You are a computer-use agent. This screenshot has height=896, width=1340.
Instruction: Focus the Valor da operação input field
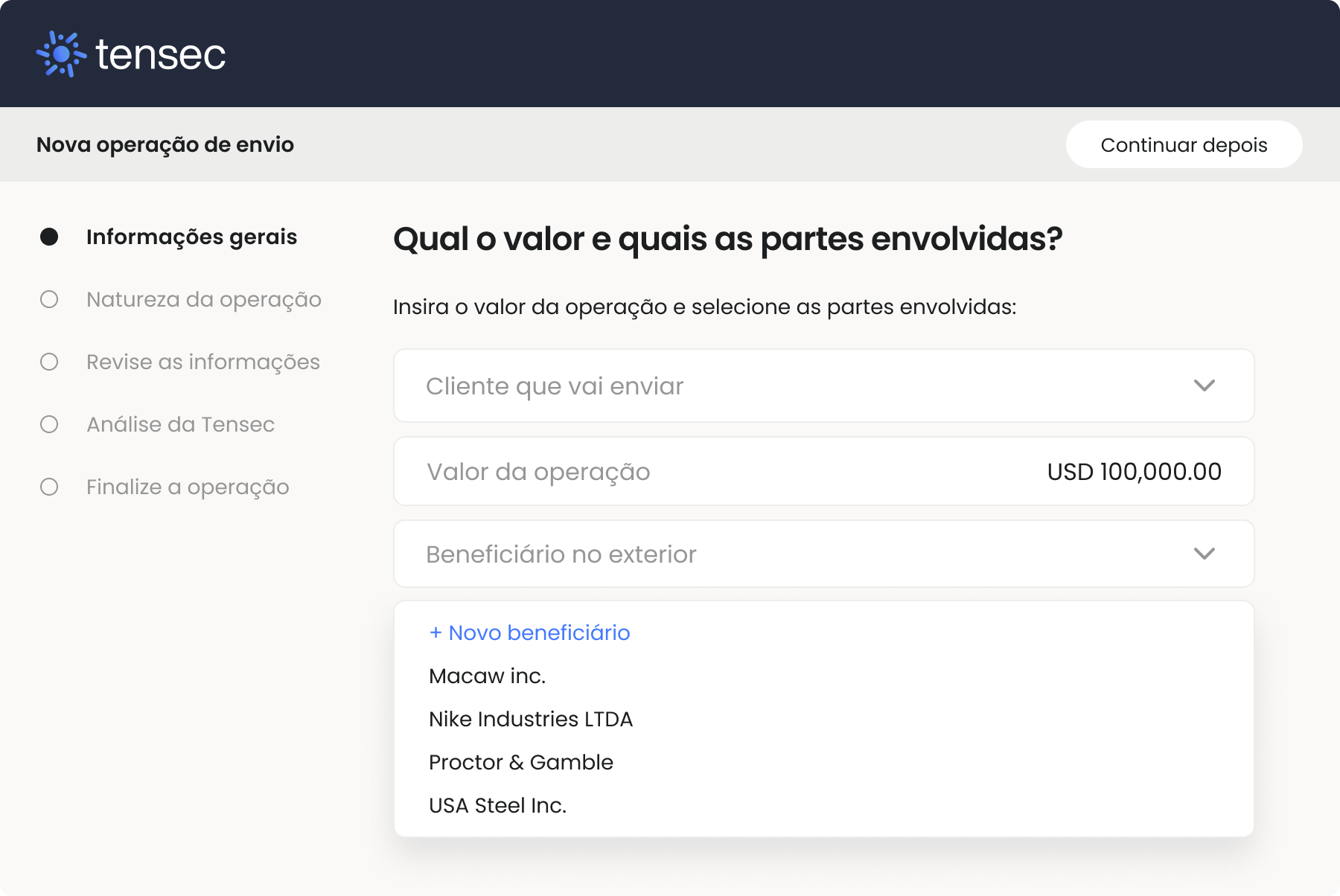click(x=823, y=471)
